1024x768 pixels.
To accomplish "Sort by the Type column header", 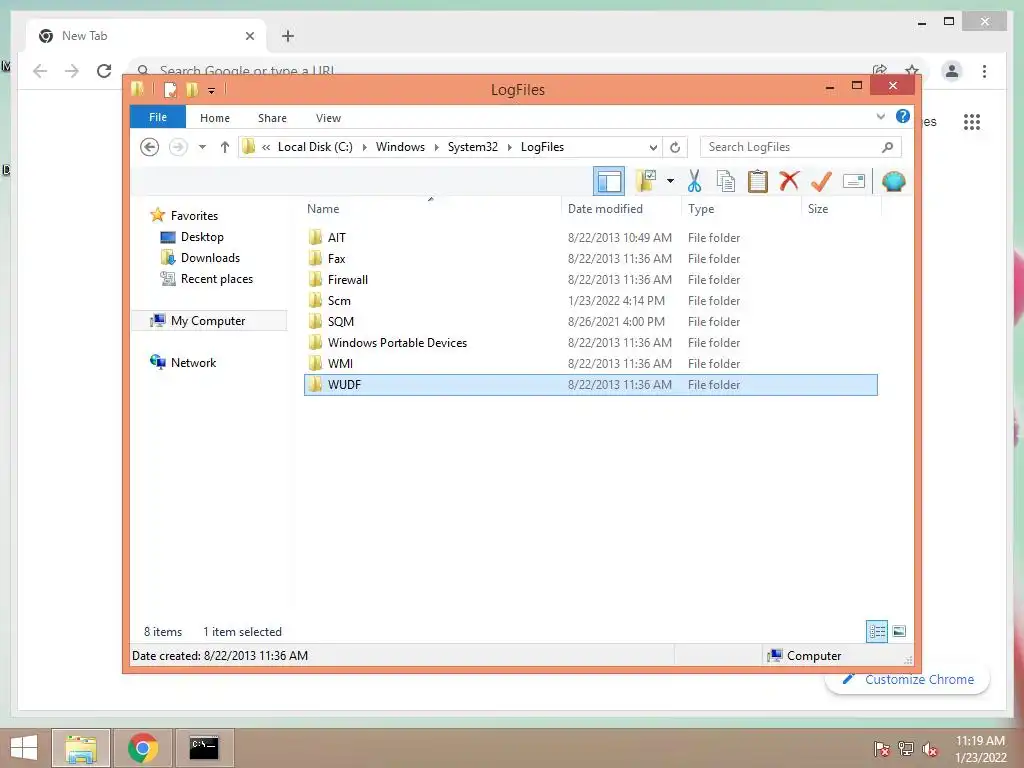I will (x=741, y=209).
